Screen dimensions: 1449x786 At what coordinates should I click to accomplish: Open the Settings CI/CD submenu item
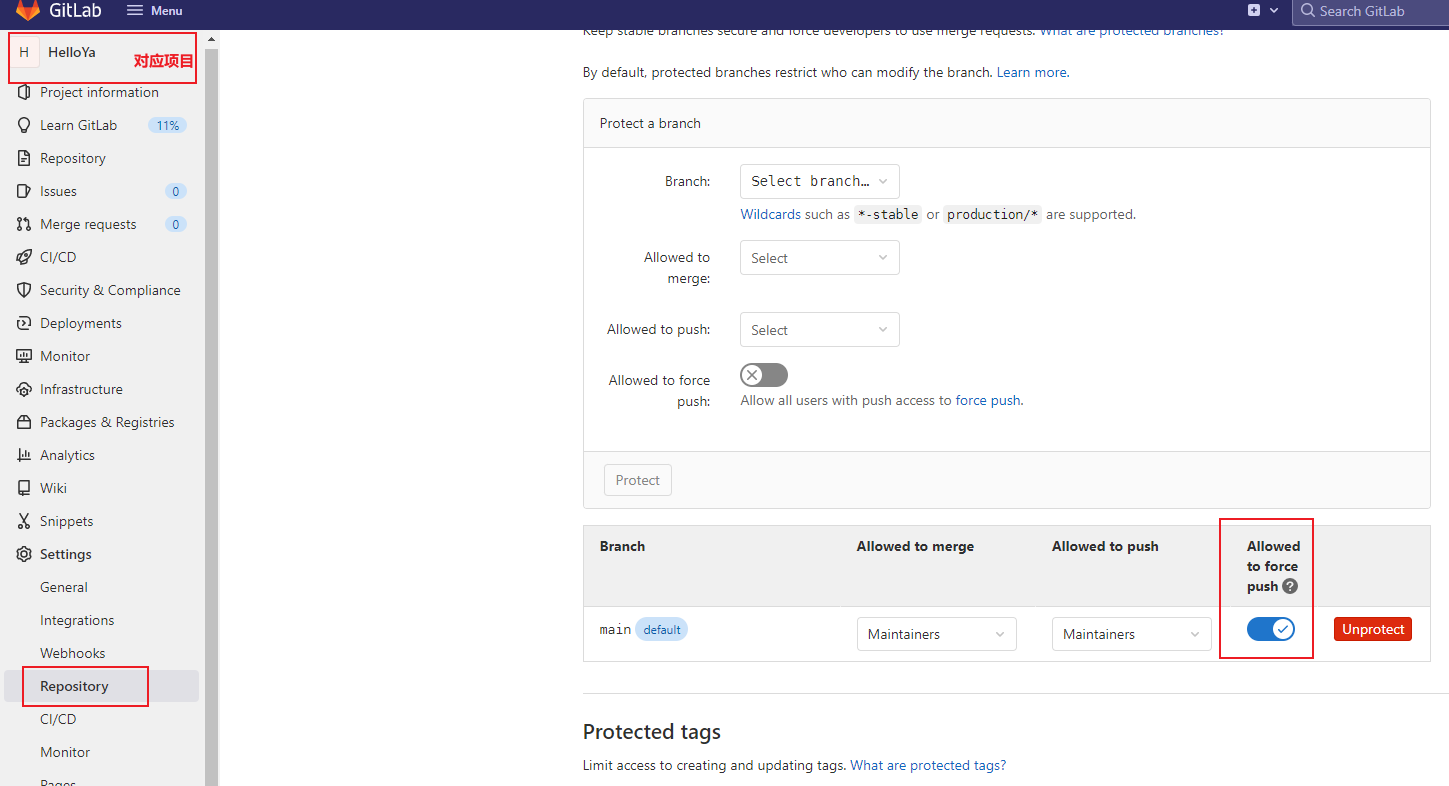[58, 719]
